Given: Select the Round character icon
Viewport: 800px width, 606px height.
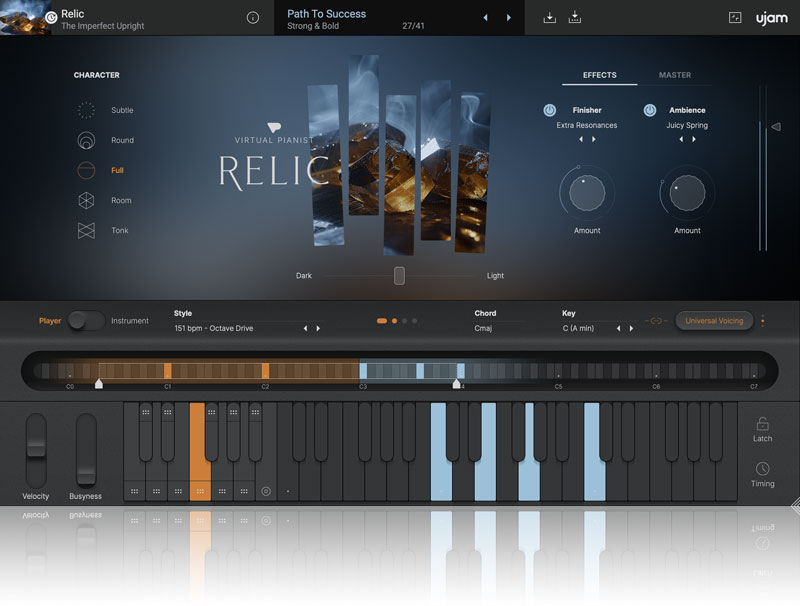Looking at the screenshot, I should 87,141.
